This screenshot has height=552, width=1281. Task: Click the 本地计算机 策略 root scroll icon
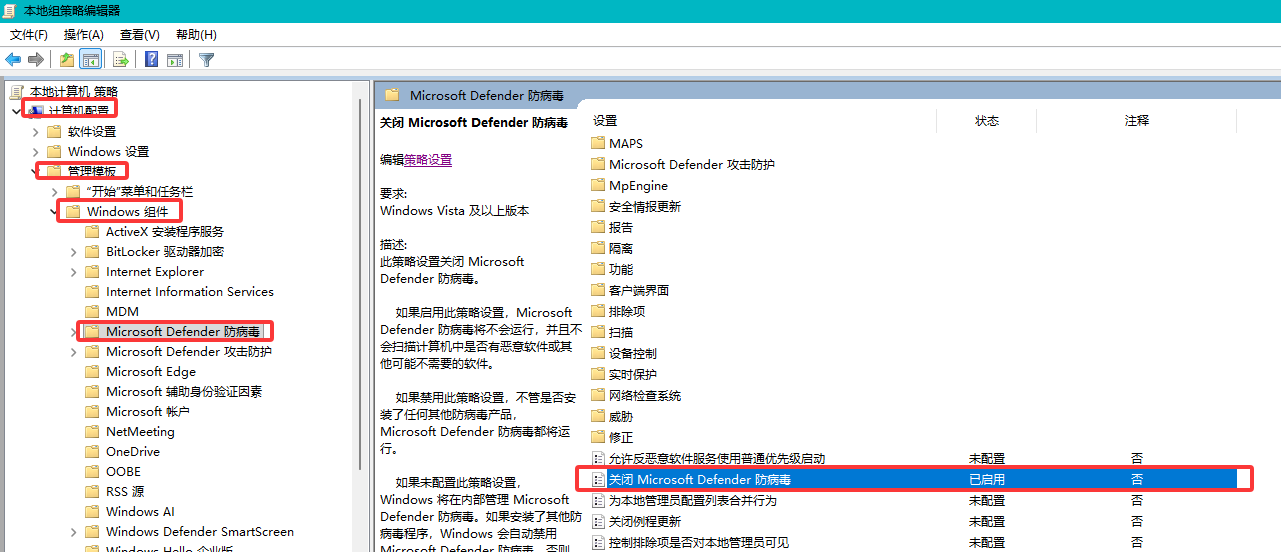17,91
